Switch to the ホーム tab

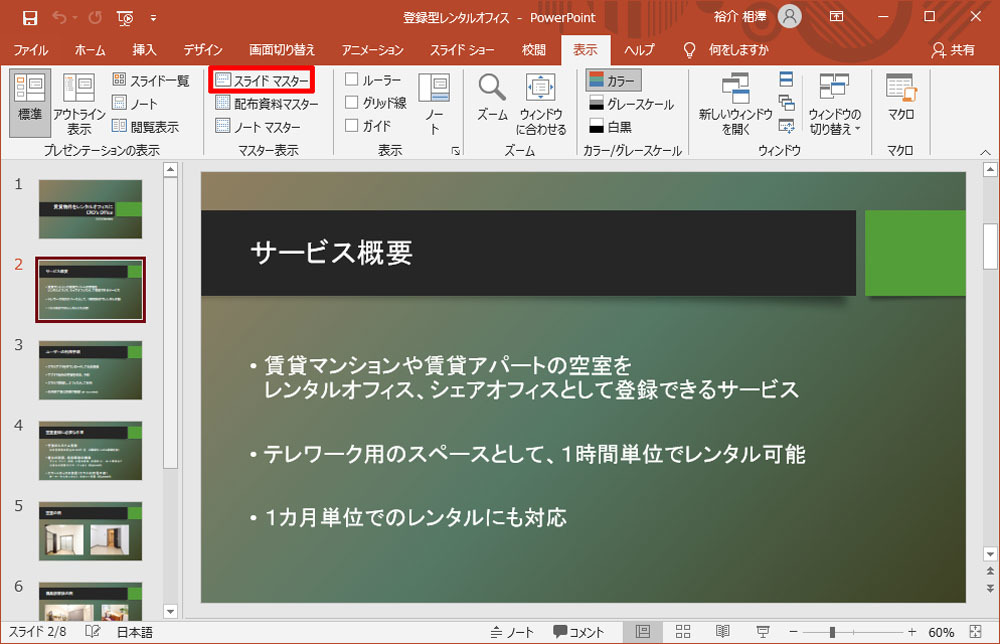pos(90,50)
